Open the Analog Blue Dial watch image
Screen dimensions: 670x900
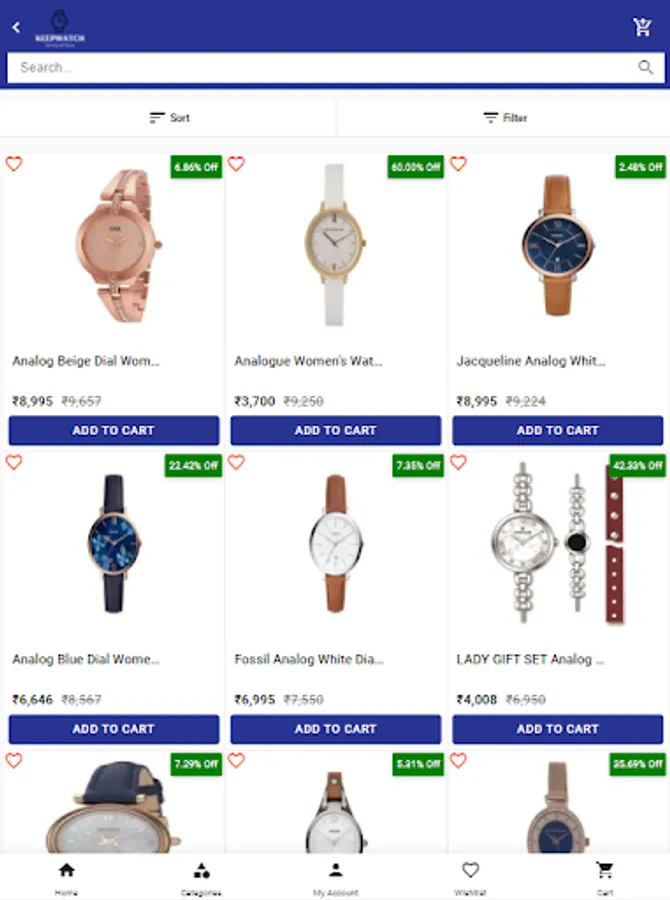coord(114,544)
